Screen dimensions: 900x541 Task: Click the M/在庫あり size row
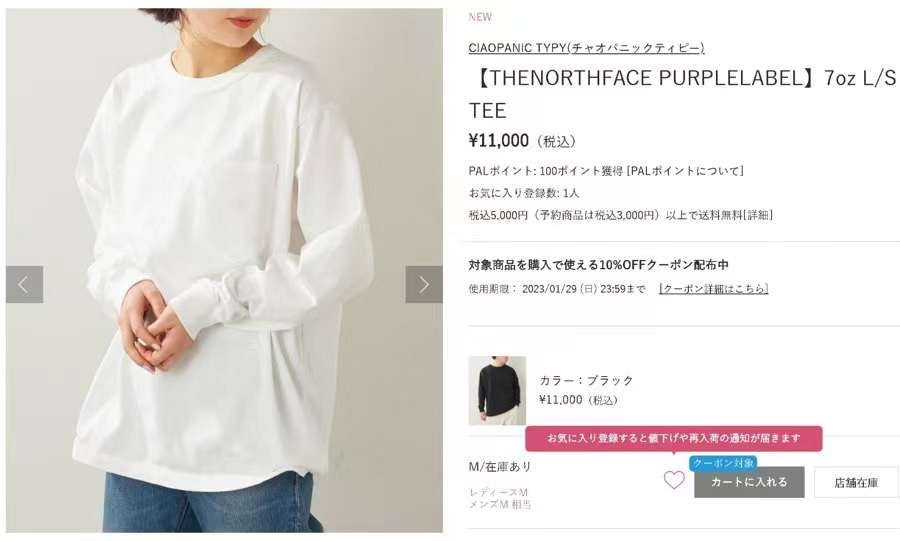pos(500,466)
